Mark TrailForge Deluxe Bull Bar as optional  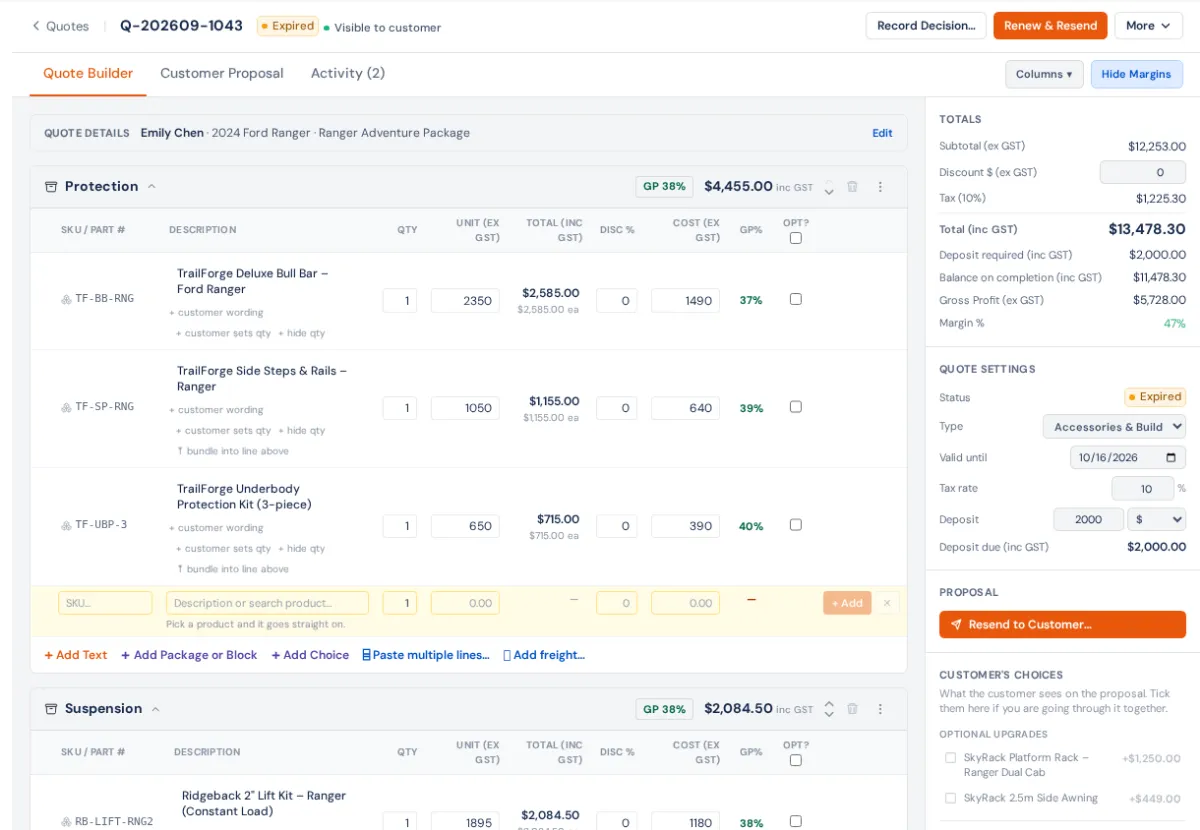[x=796, y=299]
